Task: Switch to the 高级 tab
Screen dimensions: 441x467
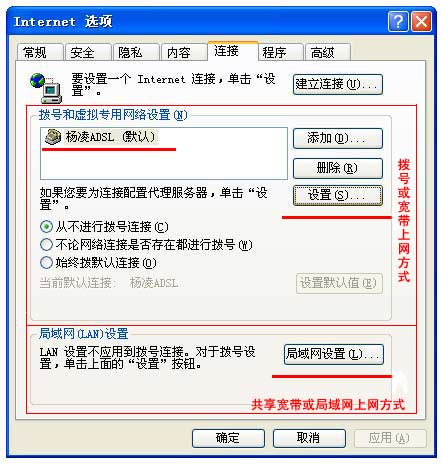Action: coord(328,52)
